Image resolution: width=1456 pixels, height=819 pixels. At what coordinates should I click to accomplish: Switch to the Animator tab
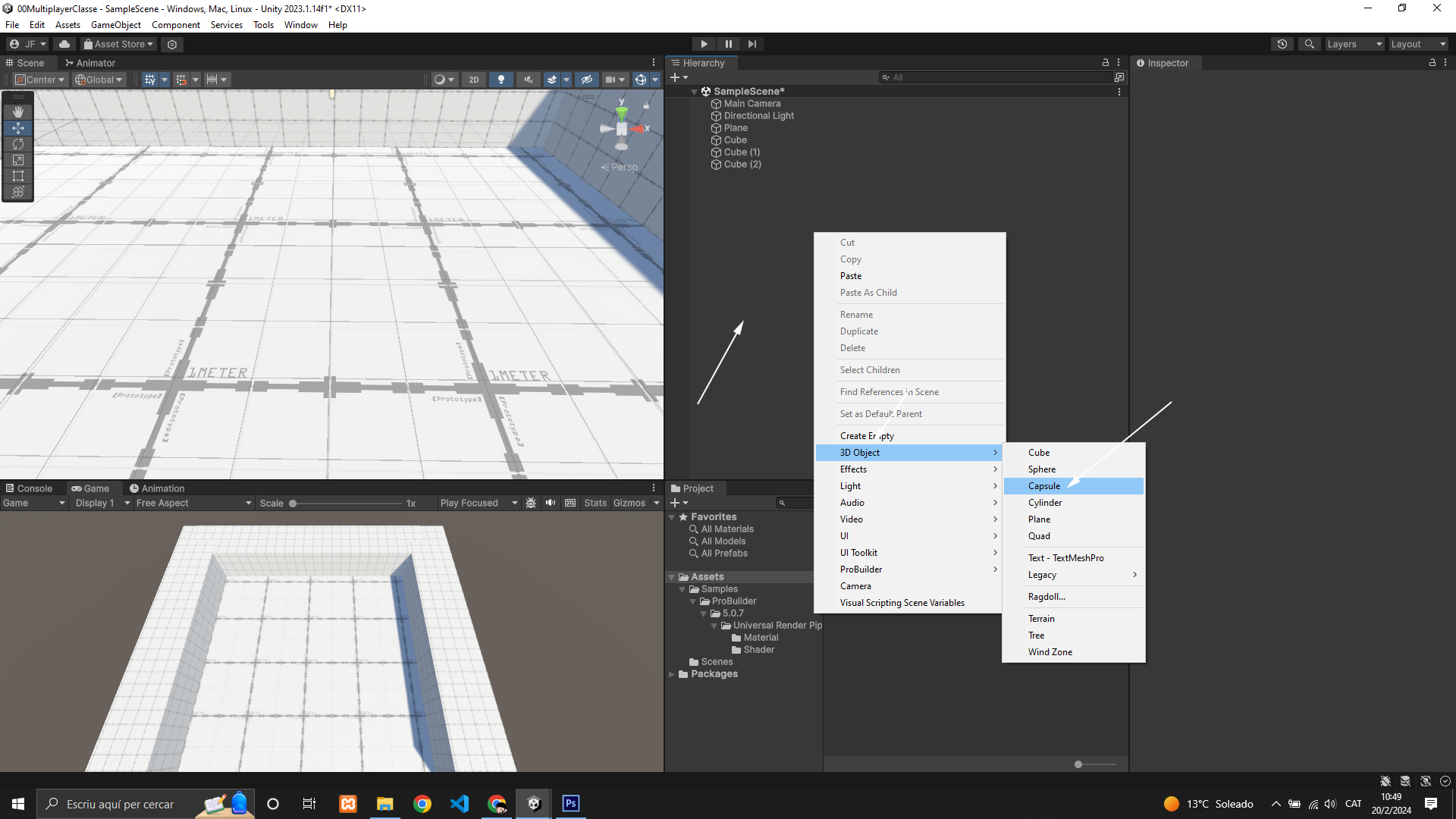coord(90,63)
